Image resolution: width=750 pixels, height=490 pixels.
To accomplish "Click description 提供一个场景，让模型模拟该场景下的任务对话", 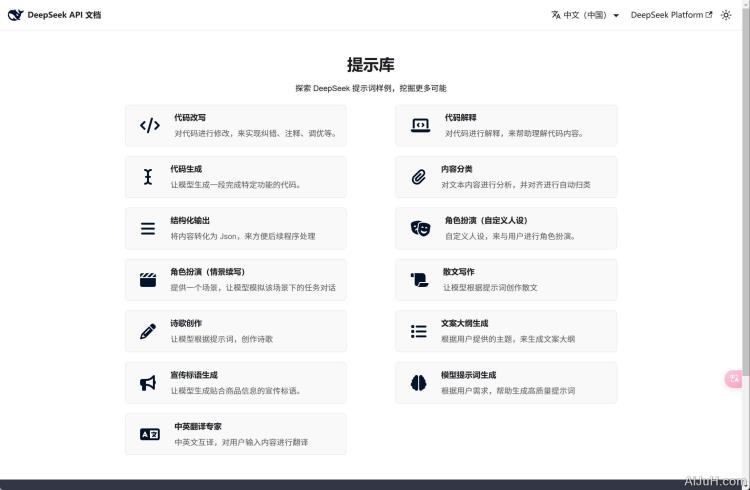I will click(253, 288).
